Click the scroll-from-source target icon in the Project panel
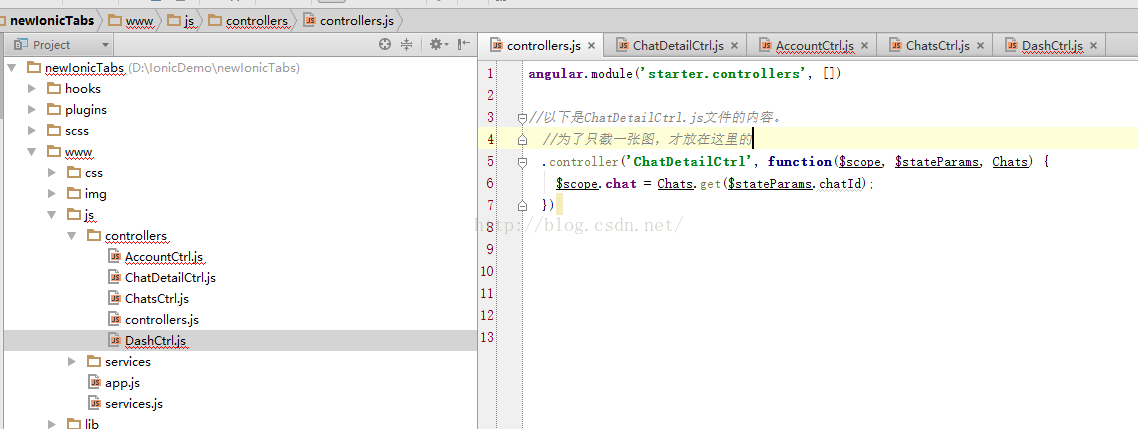 point(385,44)
